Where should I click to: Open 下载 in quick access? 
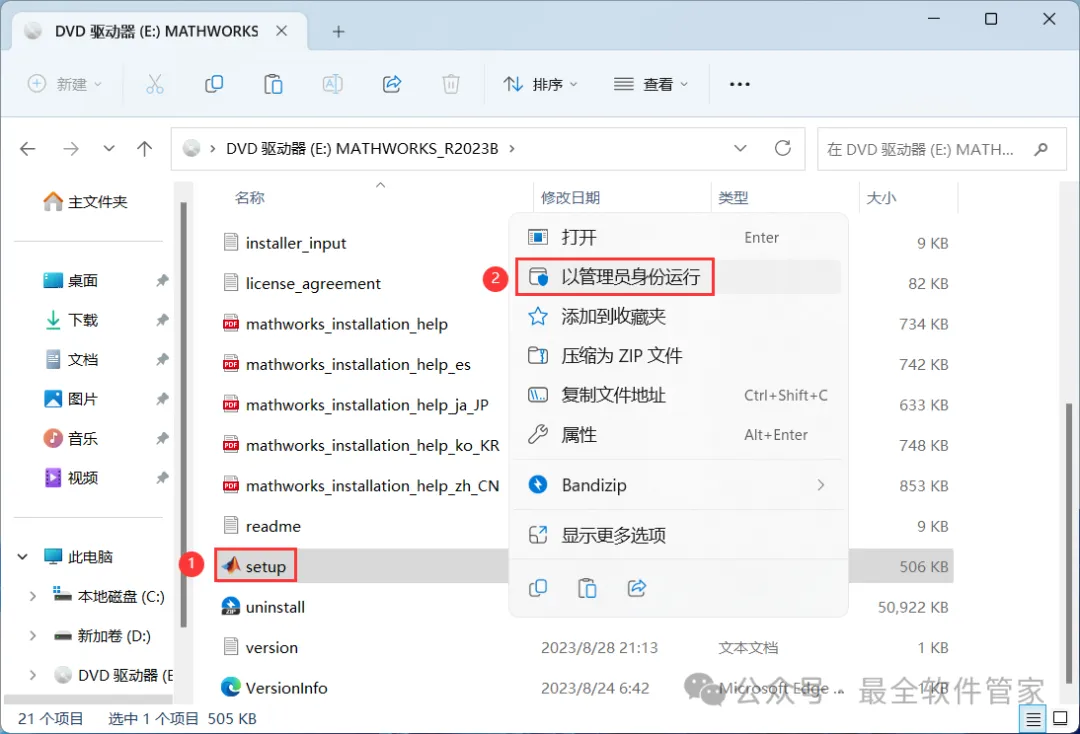click(x=83, y=320)
